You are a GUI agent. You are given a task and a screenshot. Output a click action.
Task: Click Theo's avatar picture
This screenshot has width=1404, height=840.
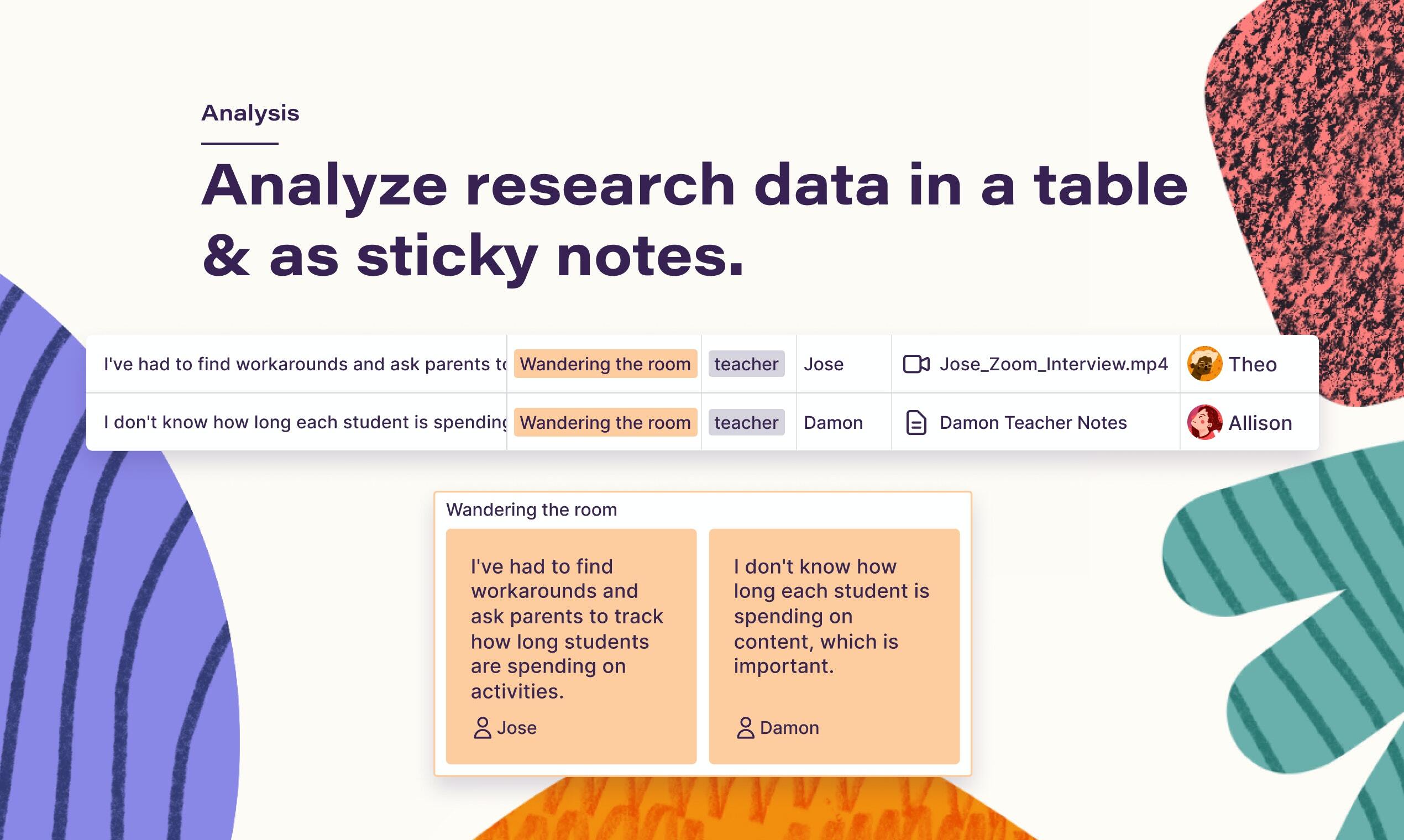tap(1204, 364)
